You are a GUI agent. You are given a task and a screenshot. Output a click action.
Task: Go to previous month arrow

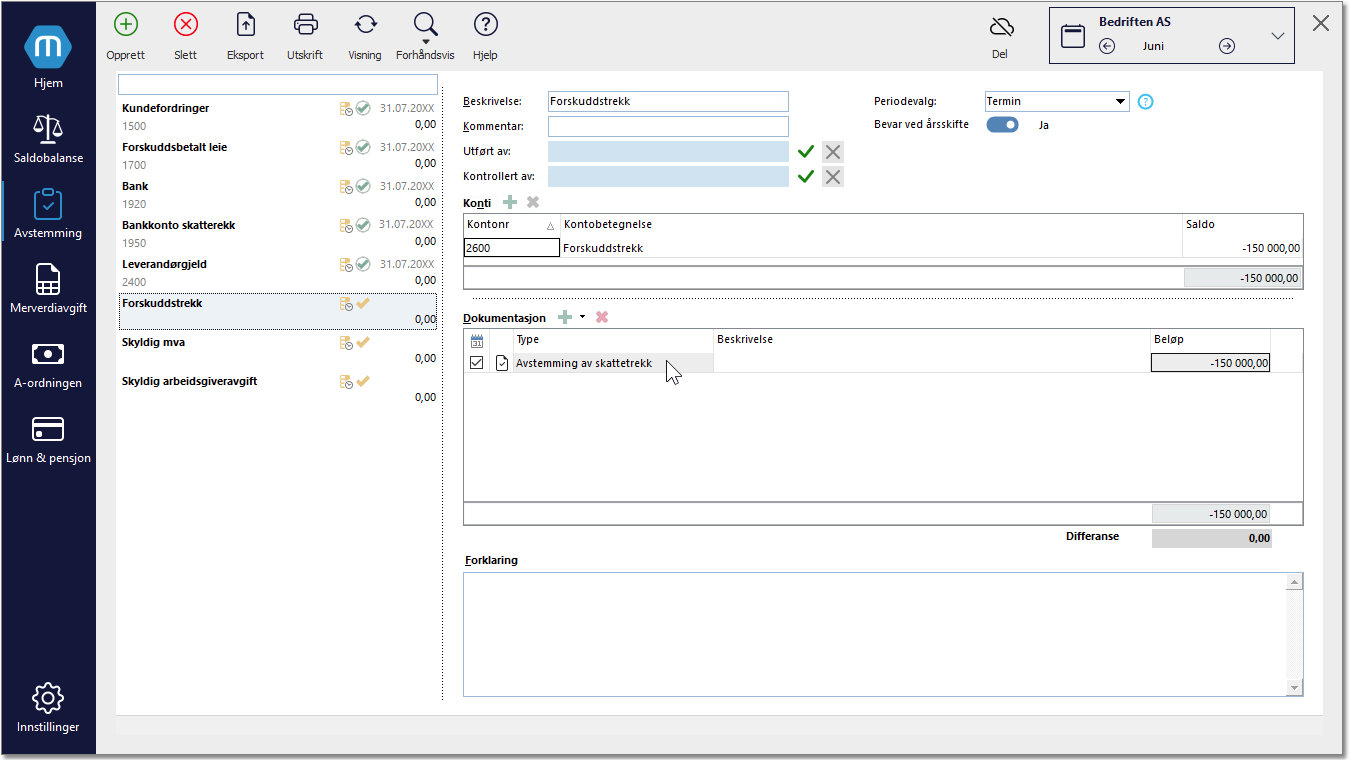(1107, 46)
